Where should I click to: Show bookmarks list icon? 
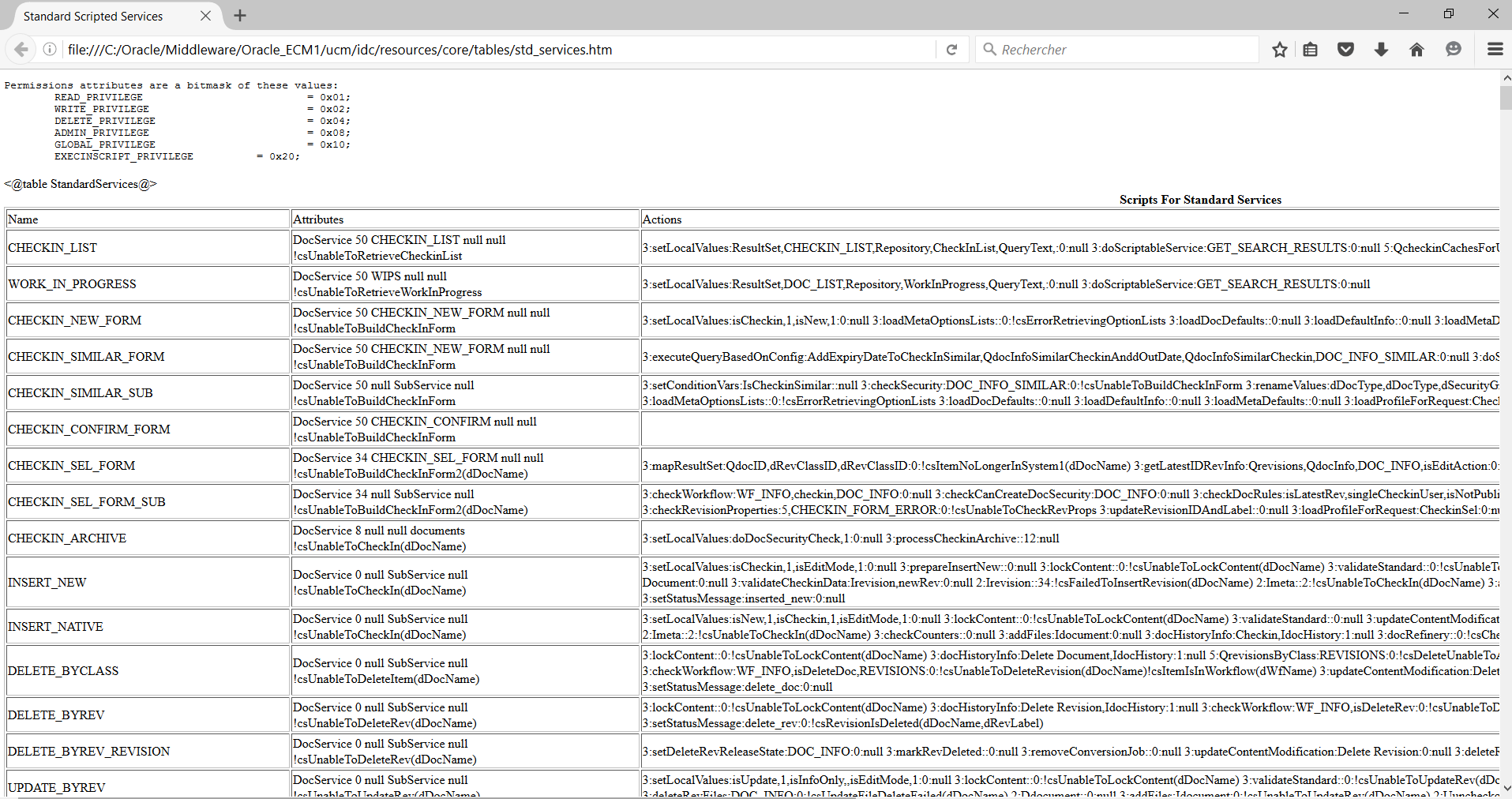coord(1311,50)
